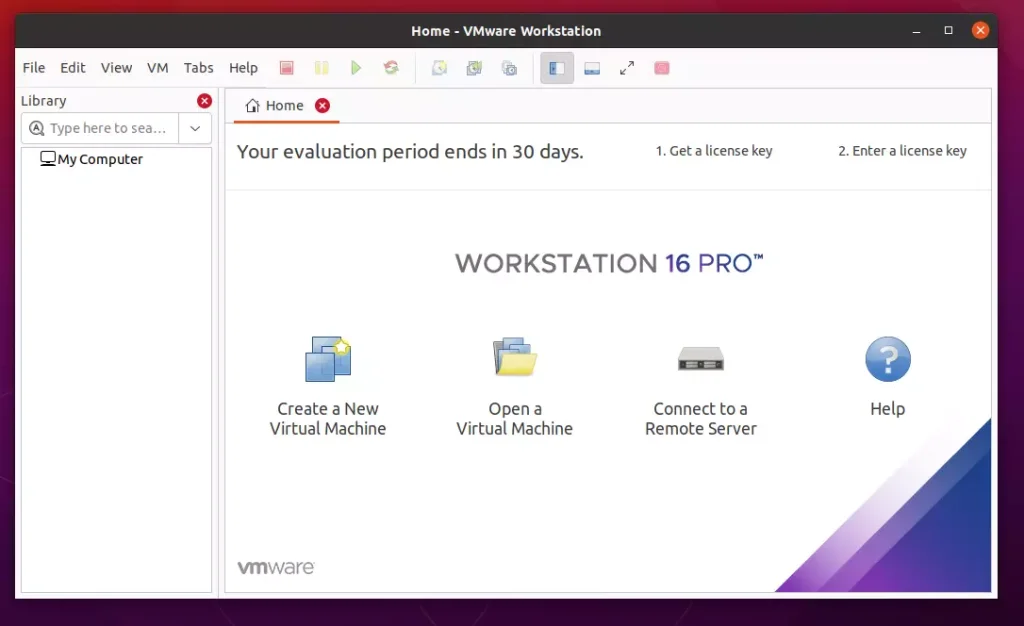The width and height of the screenshot is (1024, 626).
Task: Toggle the Library sidebar view button
Action: [557, 68]
